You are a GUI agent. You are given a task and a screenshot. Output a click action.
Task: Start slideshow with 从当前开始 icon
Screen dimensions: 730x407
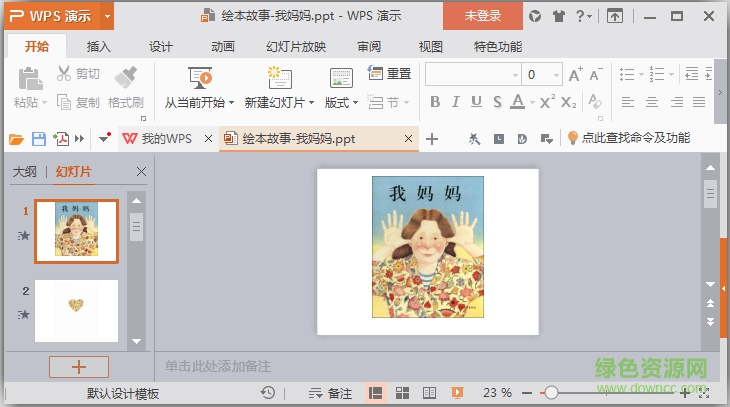click(x=200, y=78)
